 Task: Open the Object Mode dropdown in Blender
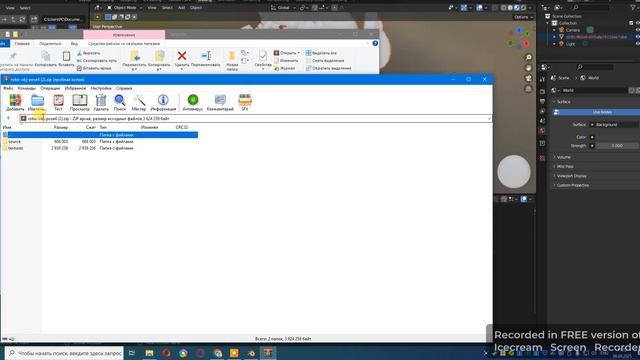click(124, 8)
